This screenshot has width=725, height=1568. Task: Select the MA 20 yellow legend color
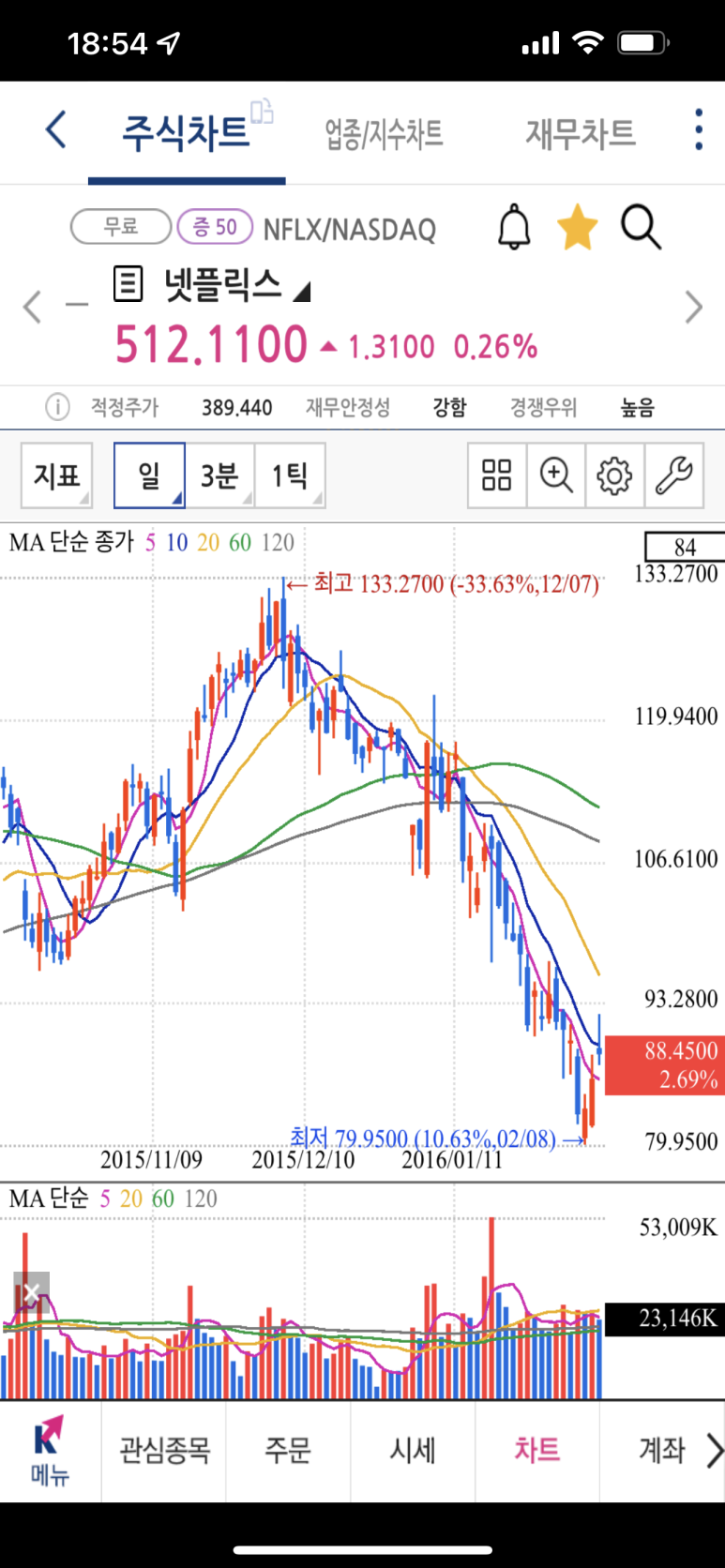(x=208, y=543)
